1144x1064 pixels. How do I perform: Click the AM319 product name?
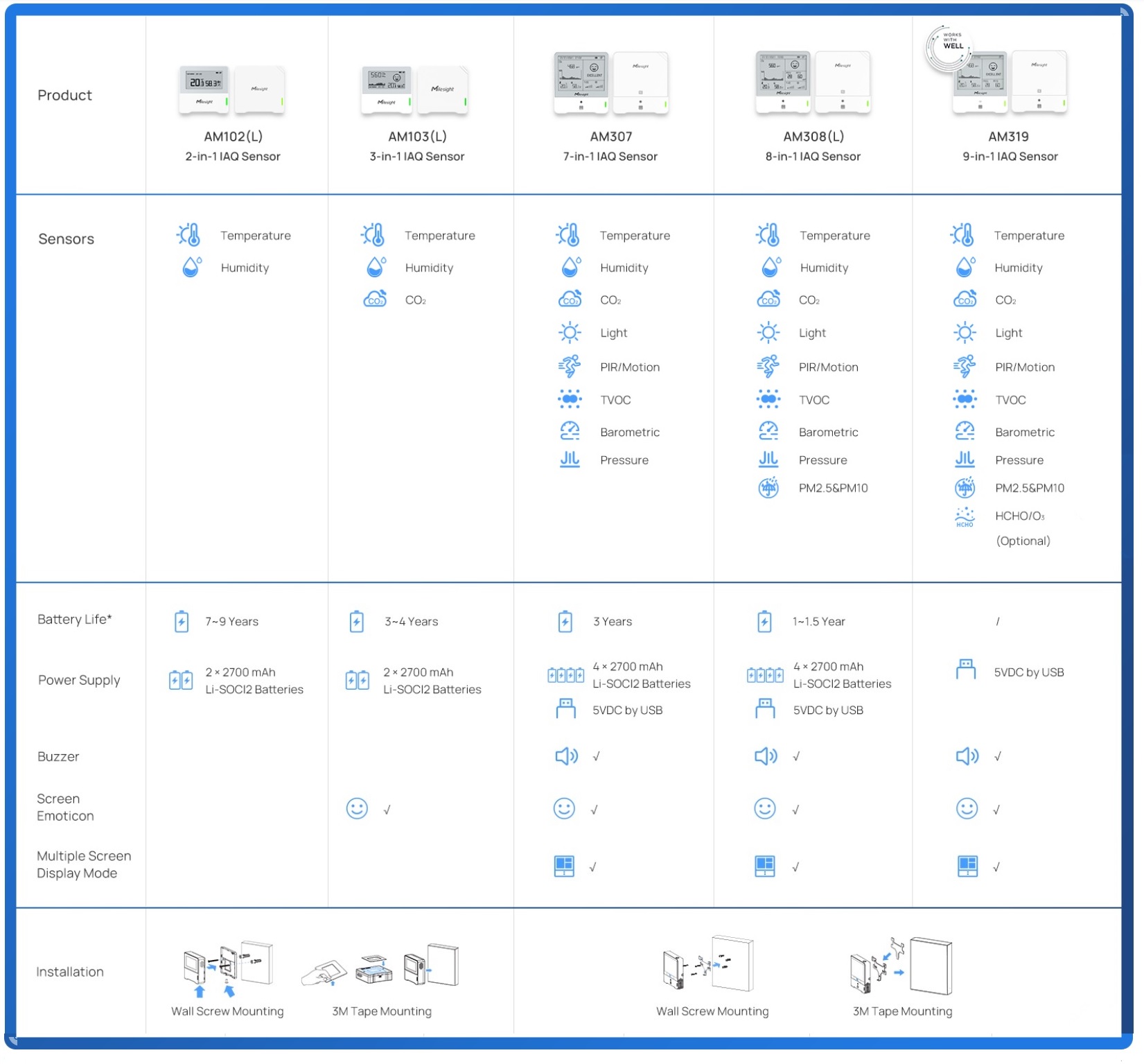pyautogui.click(x=1009, y=137)
